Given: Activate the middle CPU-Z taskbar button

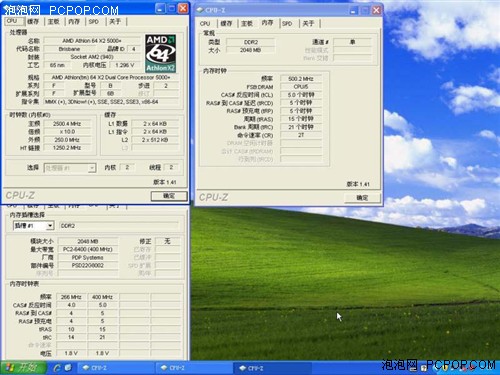Looking at the screenshot, I should click(x=194, y=368).
